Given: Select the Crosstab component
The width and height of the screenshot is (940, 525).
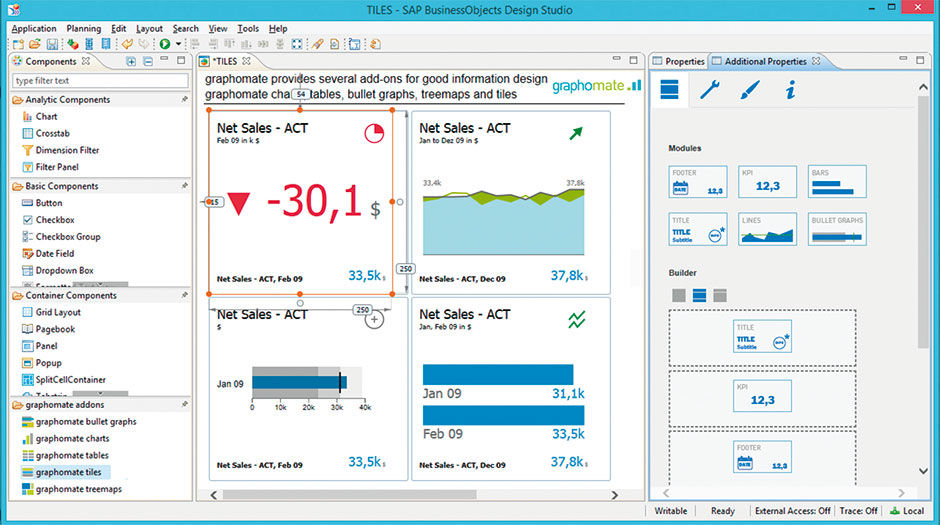Looking at the screenshot, I should [x=46, y=133].
